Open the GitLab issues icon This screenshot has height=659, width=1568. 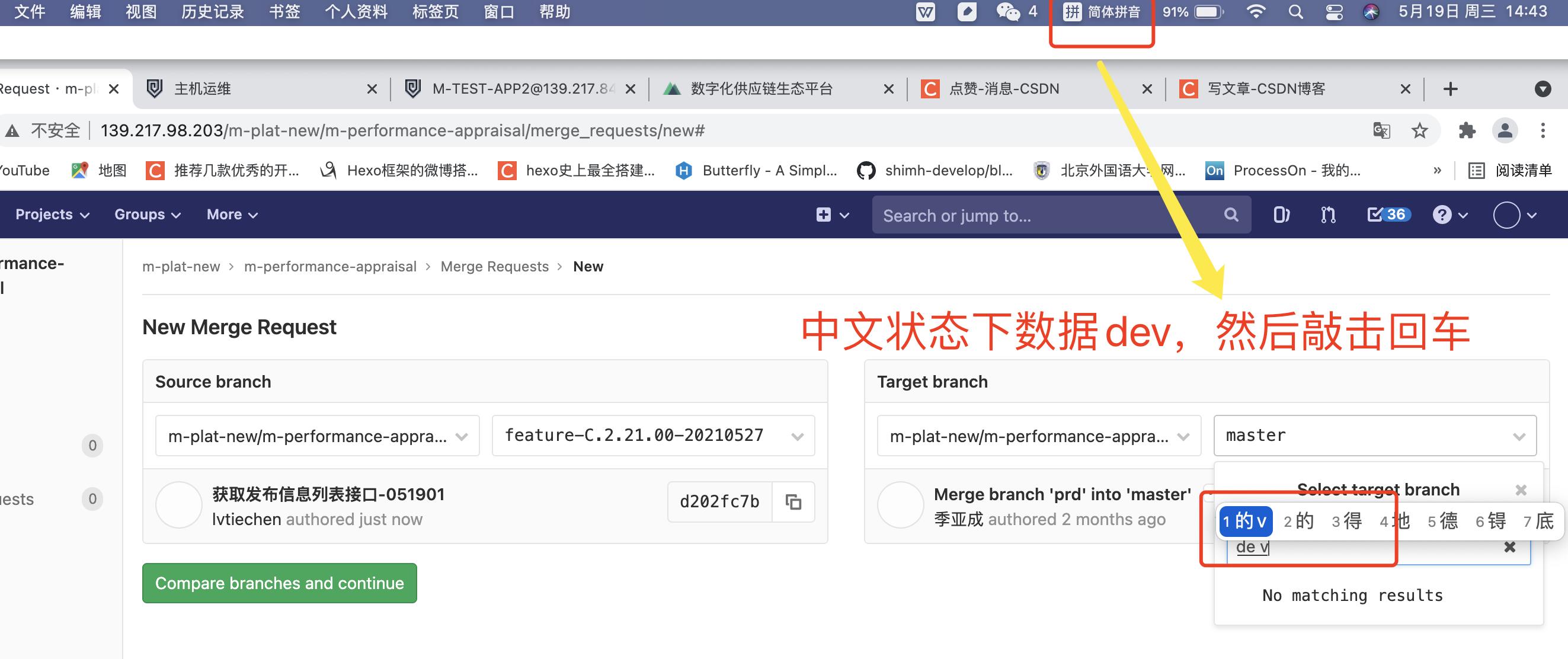(1281, 215)
